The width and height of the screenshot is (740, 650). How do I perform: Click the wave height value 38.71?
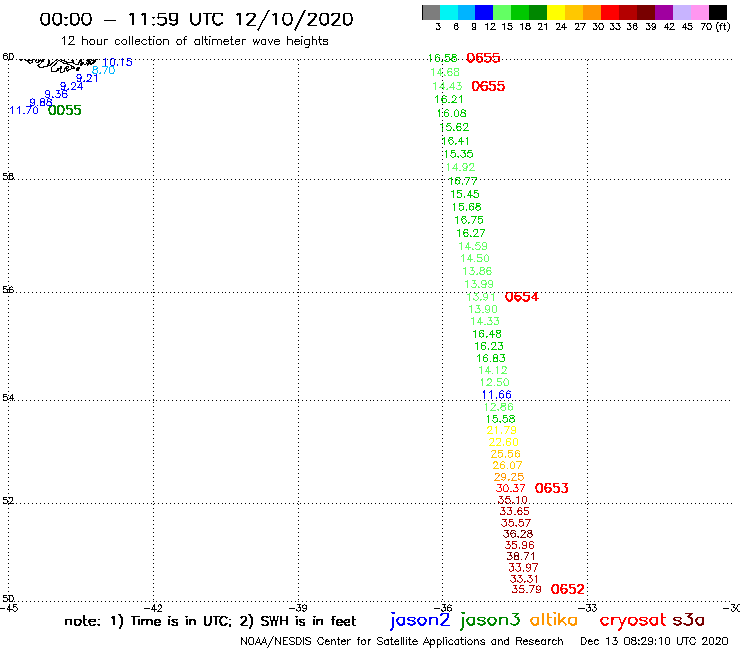click(x=521, y=557)
